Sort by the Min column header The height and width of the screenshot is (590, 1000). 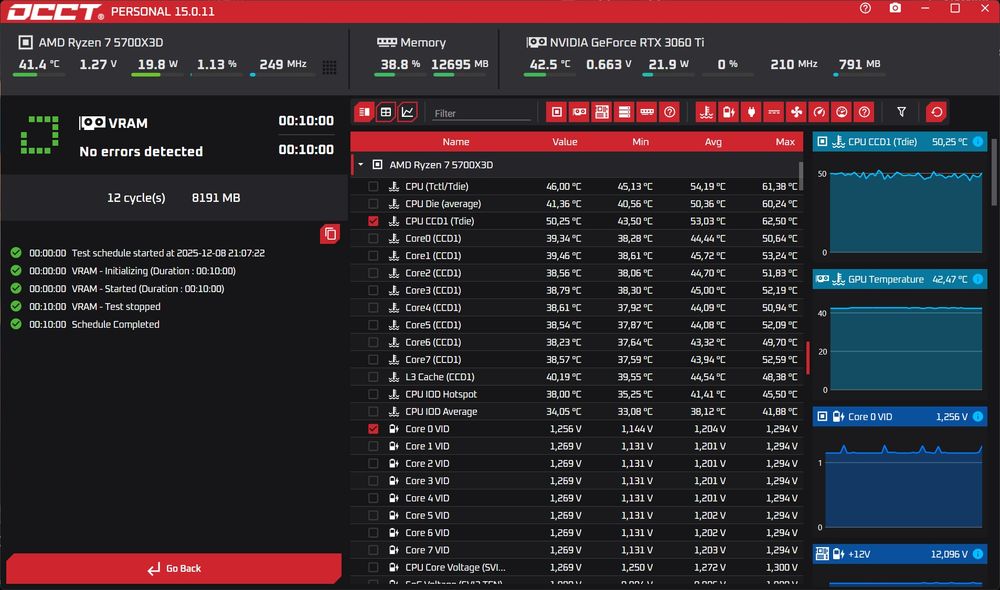640,142
